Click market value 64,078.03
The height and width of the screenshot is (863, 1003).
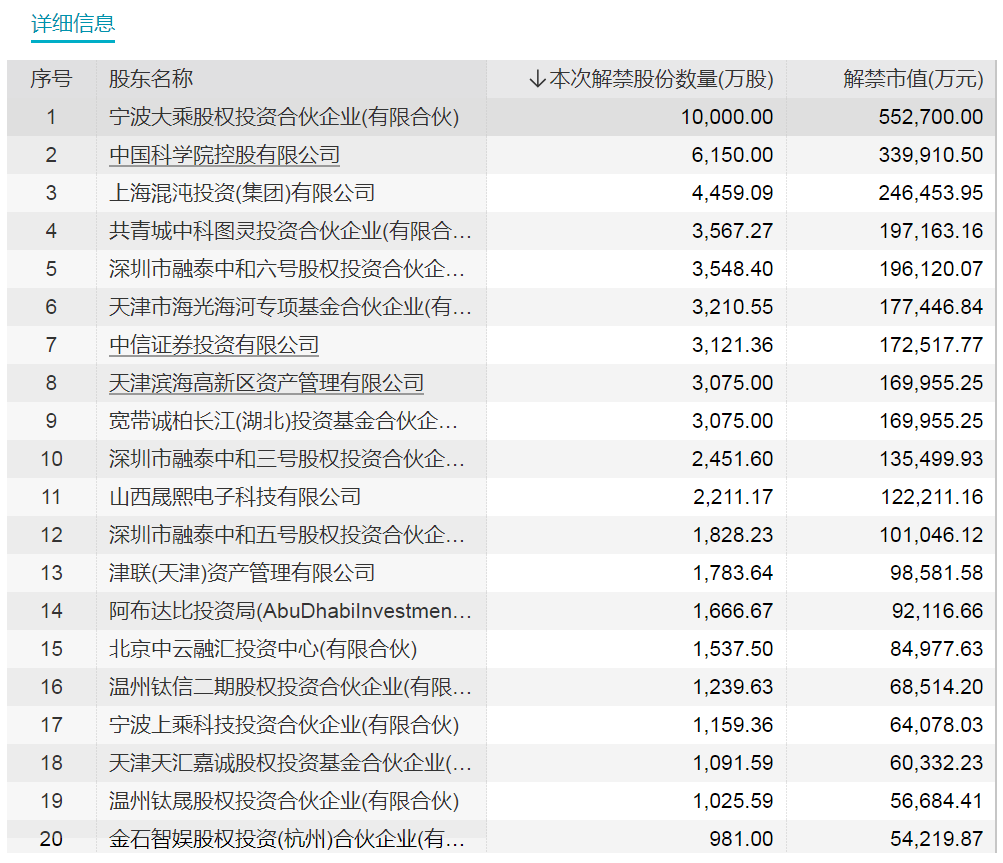(x=936, y=725)
